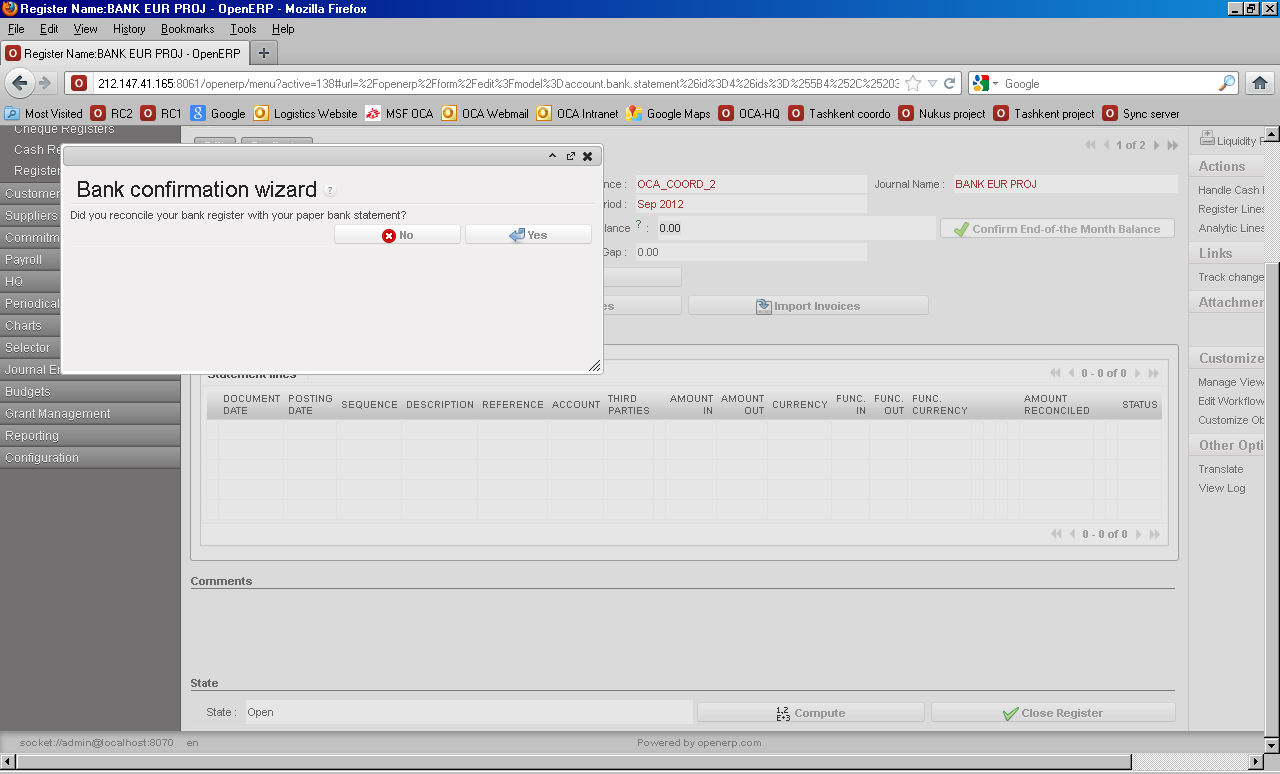This screenshot has height=774, width=1280.
Task: Open the RC1 bookmark
Action: (162, 114)
